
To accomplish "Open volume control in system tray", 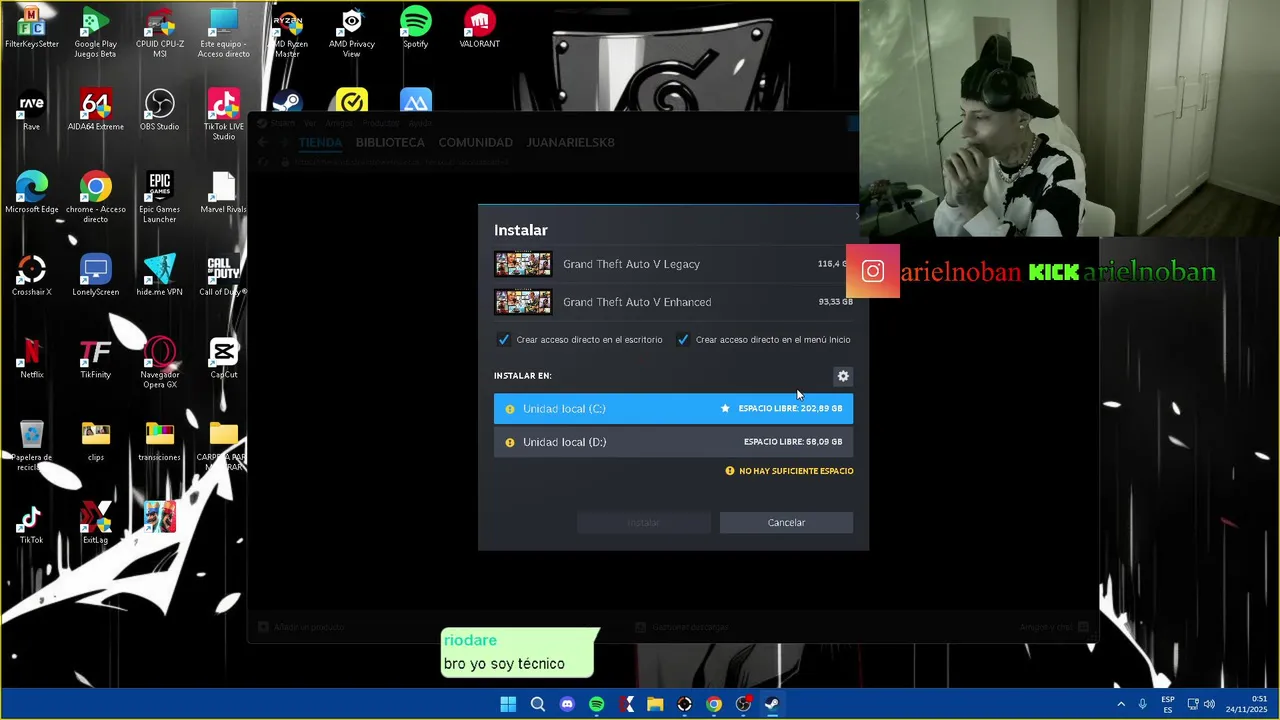I will tap(1209, 704).
